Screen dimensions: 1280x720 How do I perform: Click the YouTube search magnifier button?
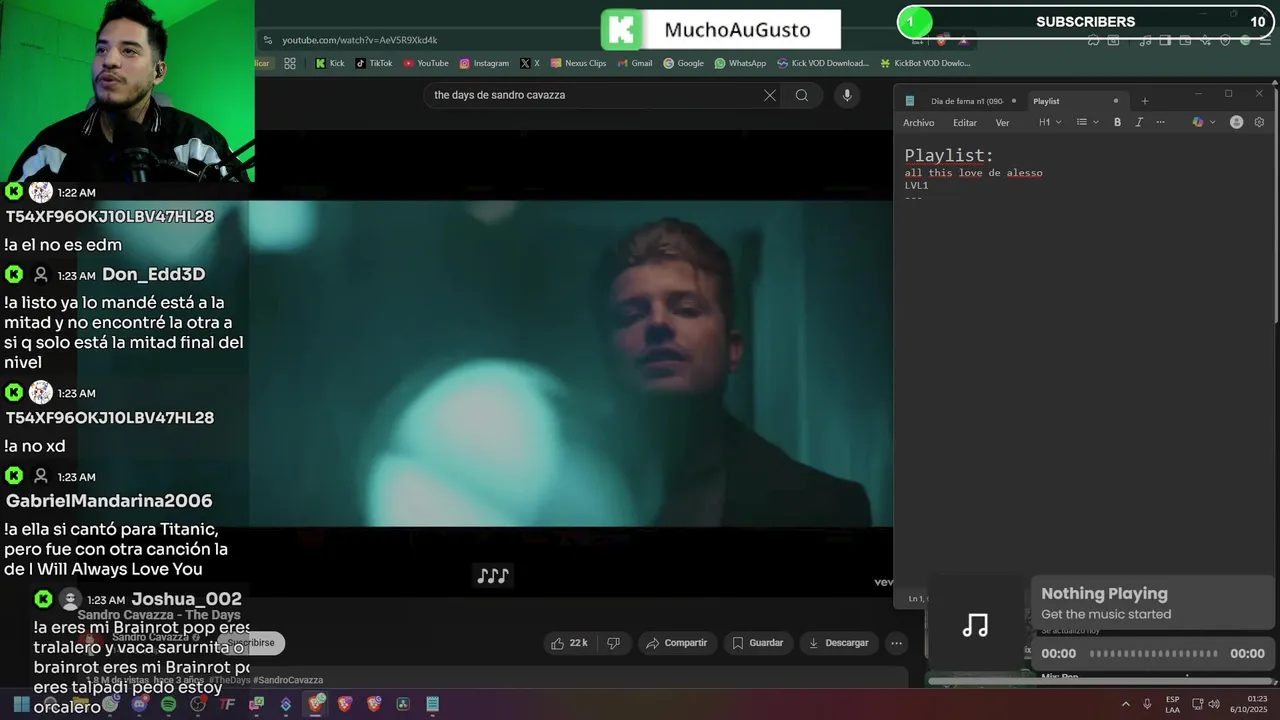point(802,95)
